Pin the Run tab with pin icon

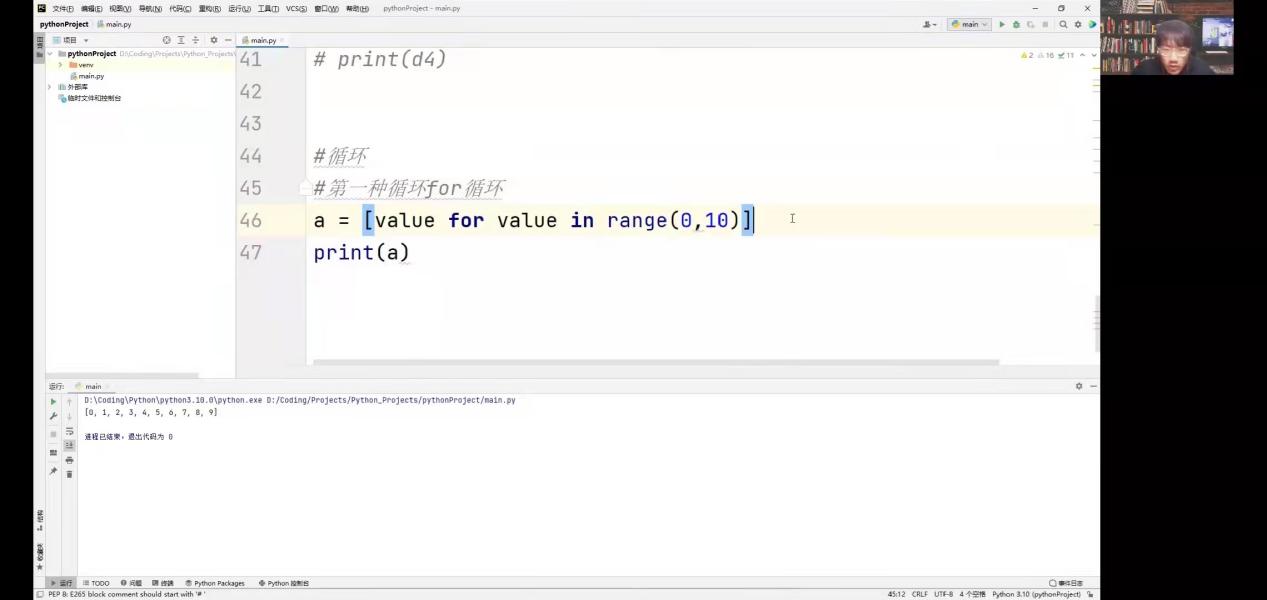pos(54,471)
